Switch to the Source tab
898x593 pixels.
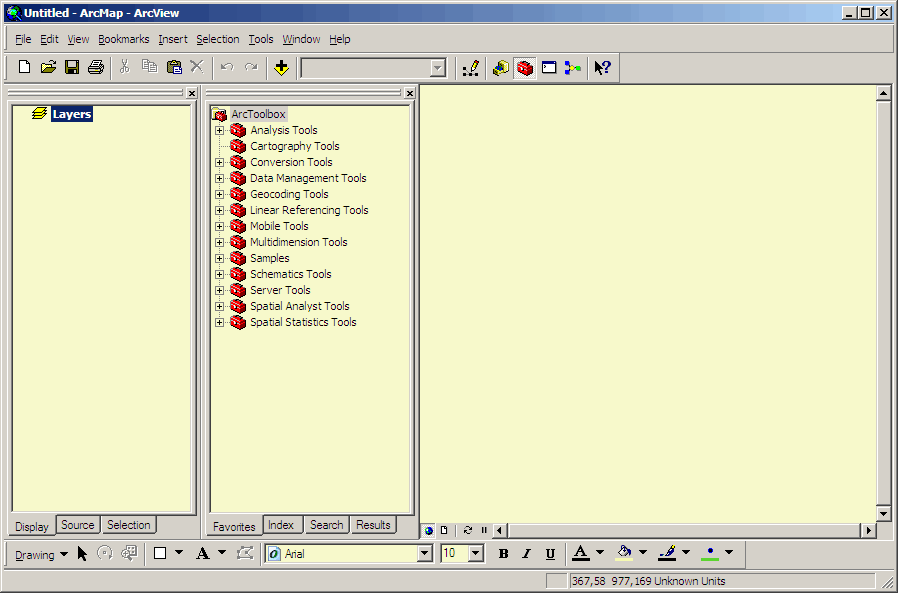click(x=77, y=525)
